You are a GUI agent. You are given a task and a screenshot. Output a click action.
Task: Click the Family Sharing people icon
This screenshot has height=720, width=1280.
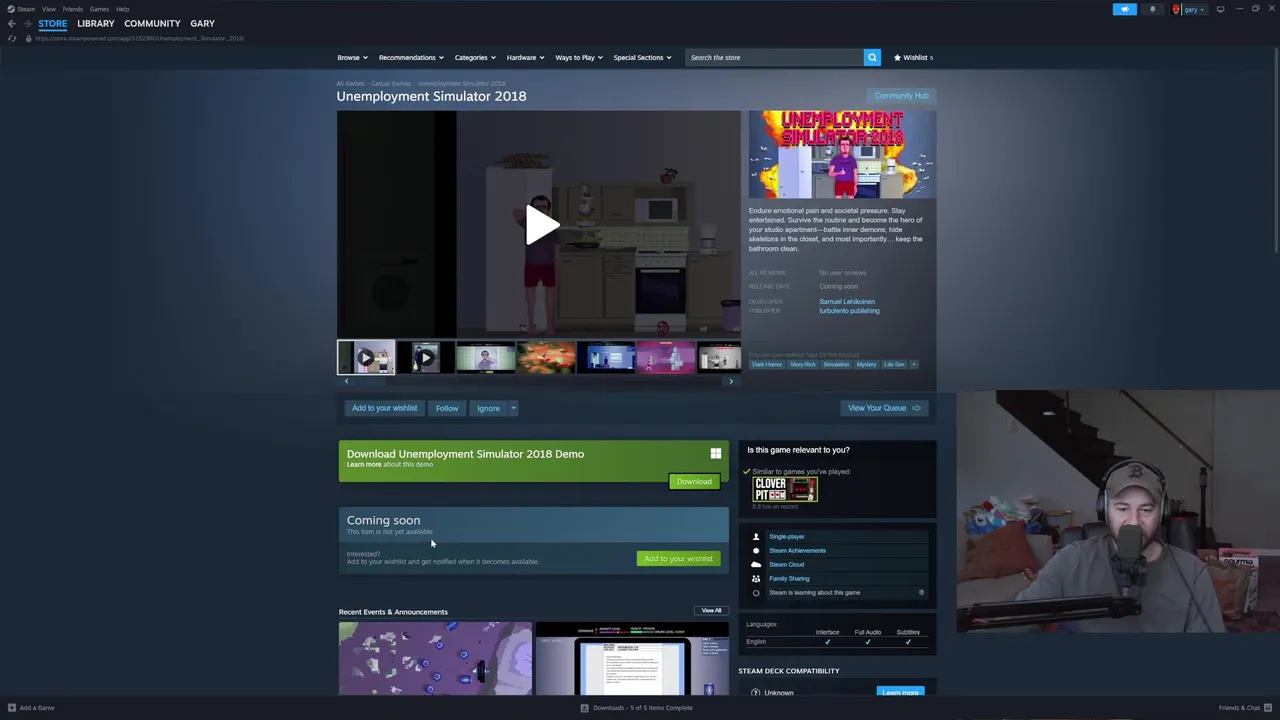coord(756,578)
